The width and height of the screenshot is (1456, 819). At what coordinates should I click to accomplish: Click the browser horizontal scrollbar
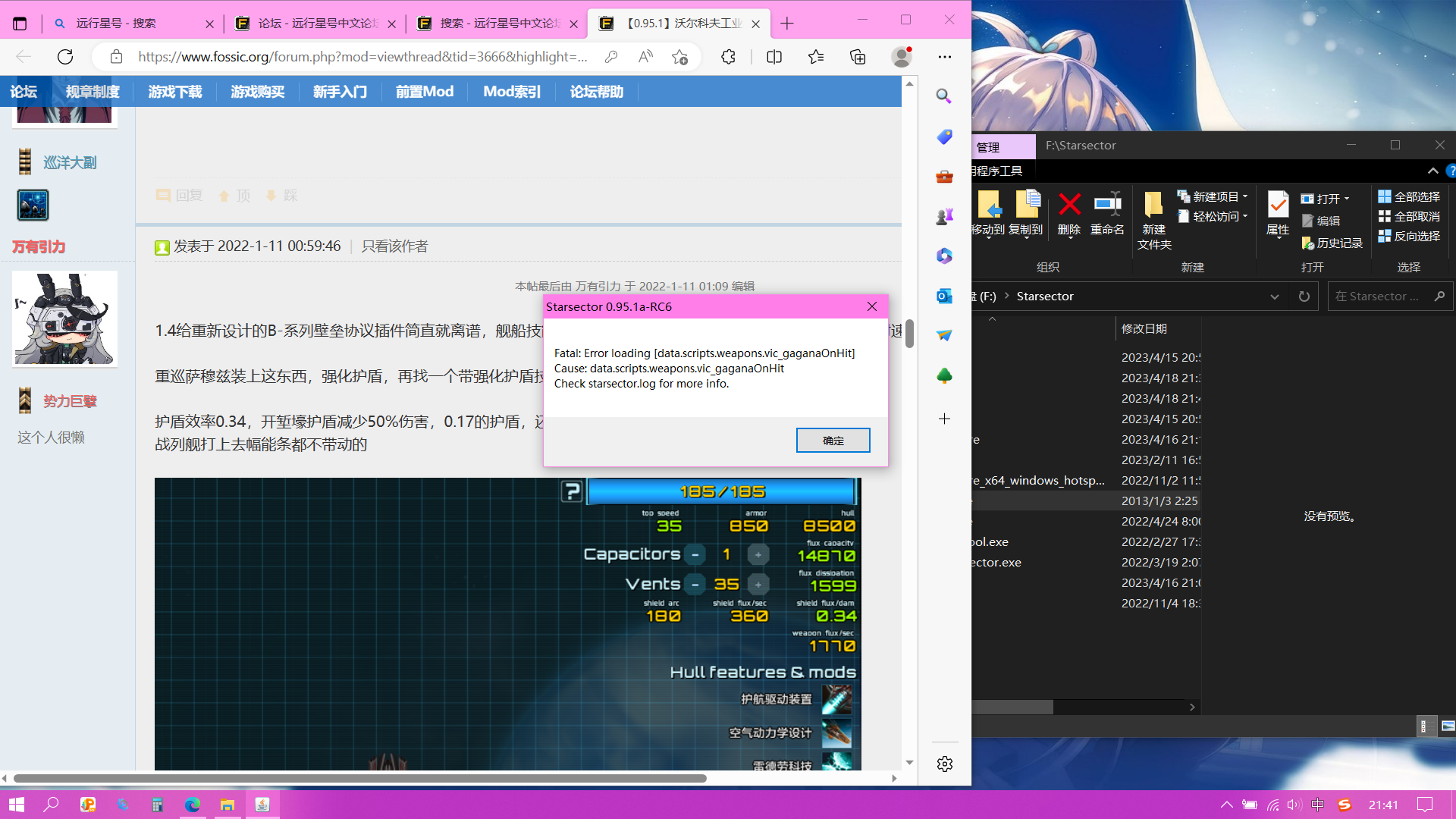pos(360,778)
